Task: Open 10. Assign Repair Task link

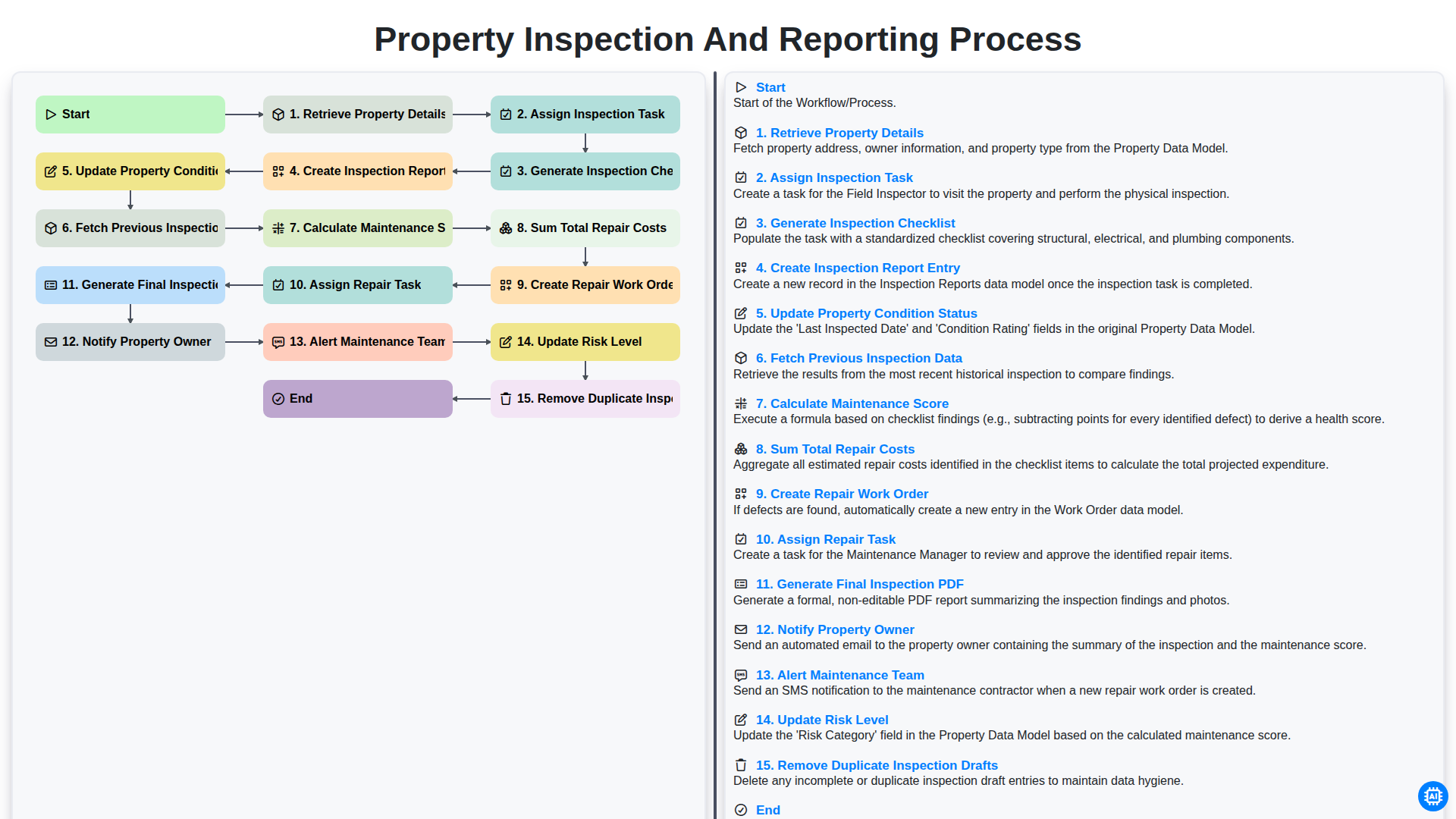Action: tap(826, 539)
